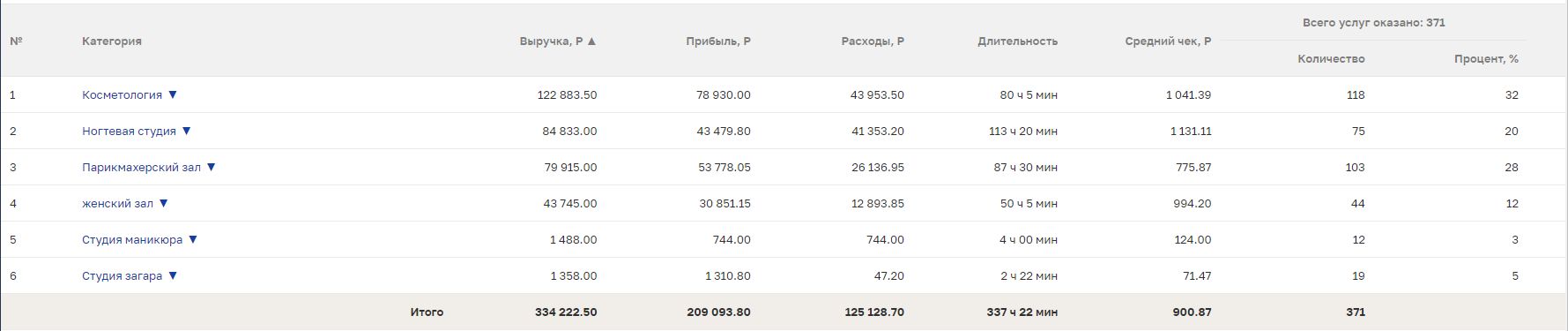
Task: Sort by the Количество column header
Action: tap(1331, 58)
